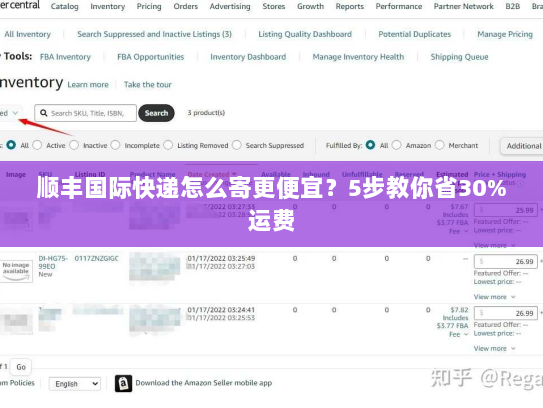Go to All Inventory tab
This screenshot has width=543, height=408.
28,34
